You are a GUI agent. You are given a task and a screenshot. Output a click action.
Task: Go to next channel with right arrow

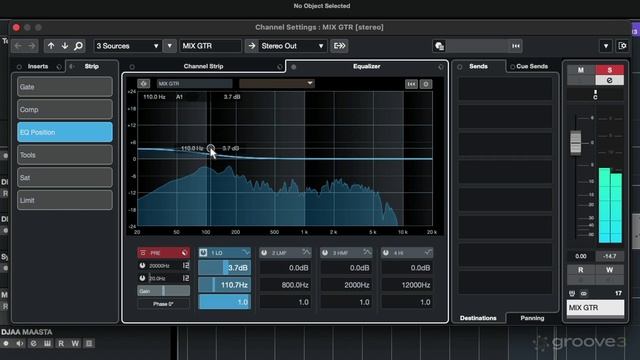click(31, 46)
